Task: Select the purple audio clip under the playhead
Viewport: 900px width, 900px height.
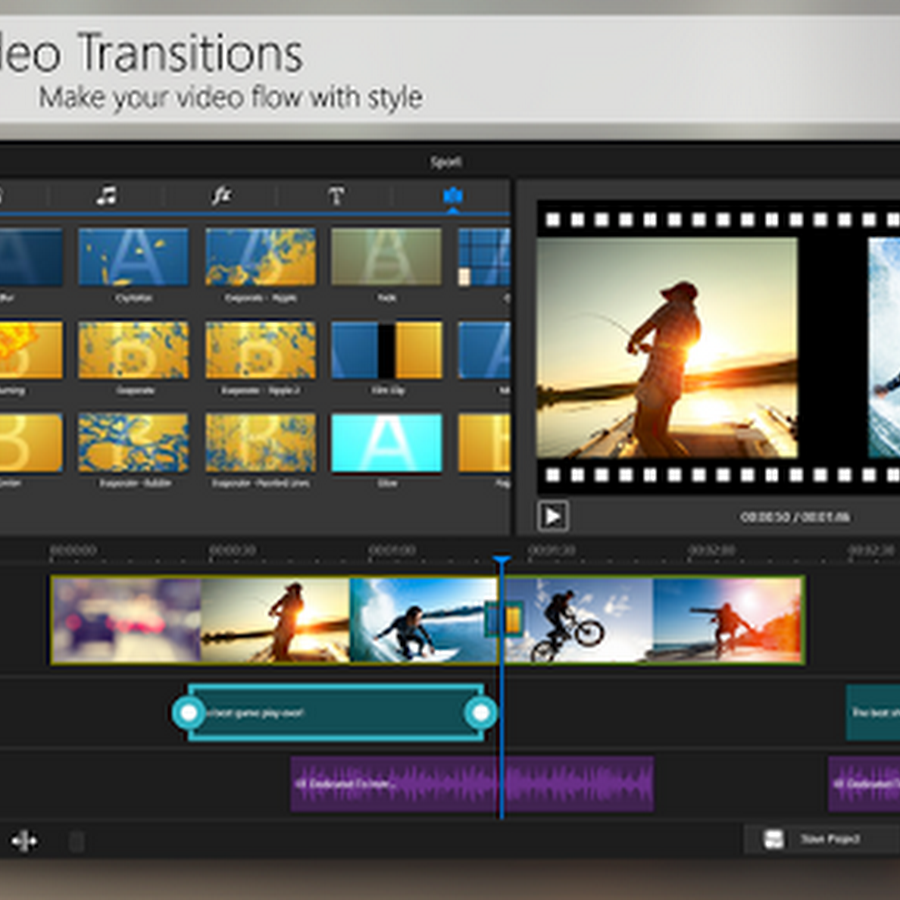Action: click(x=472, y=783)
